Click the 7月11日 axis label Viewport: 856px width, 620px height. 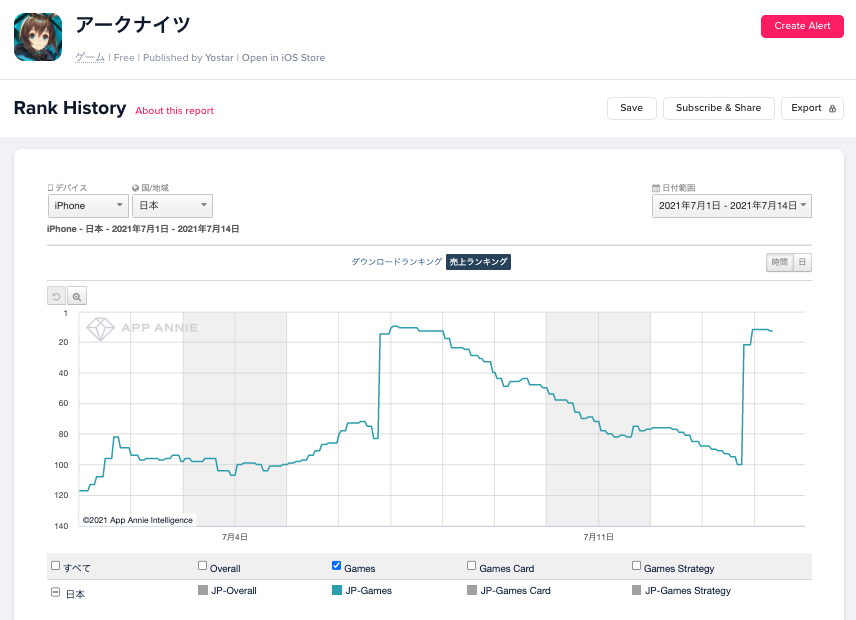[x=598, y=537]
